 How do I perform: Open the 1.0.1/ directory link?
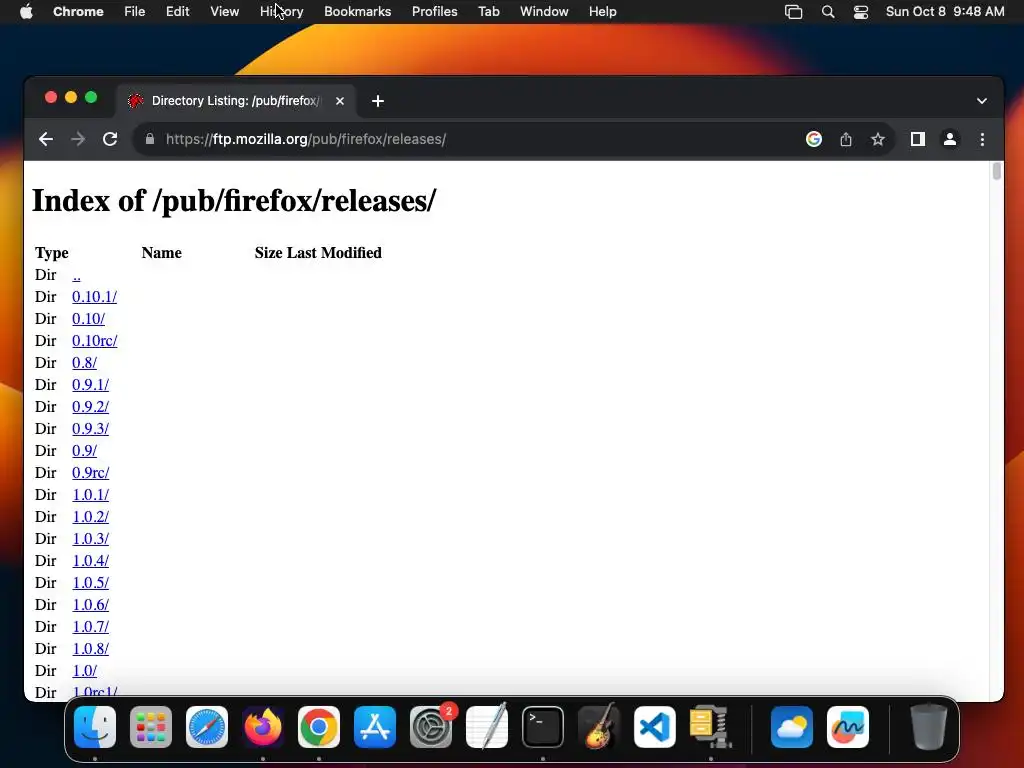point(90,494)
